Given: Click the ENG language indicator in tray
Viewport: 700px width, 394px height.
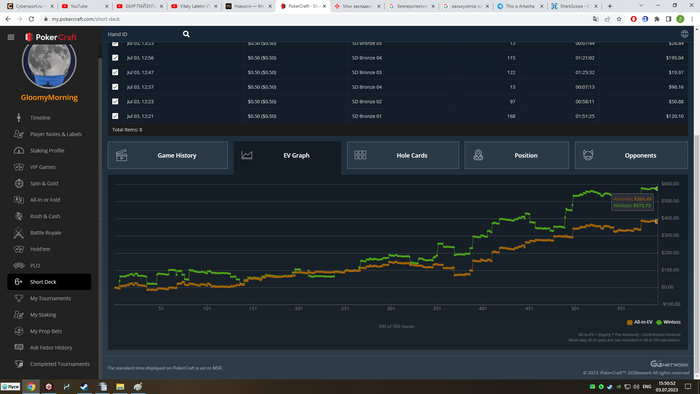Looking at the screenshot, I should pyautogui.click(x=646, y=386).
